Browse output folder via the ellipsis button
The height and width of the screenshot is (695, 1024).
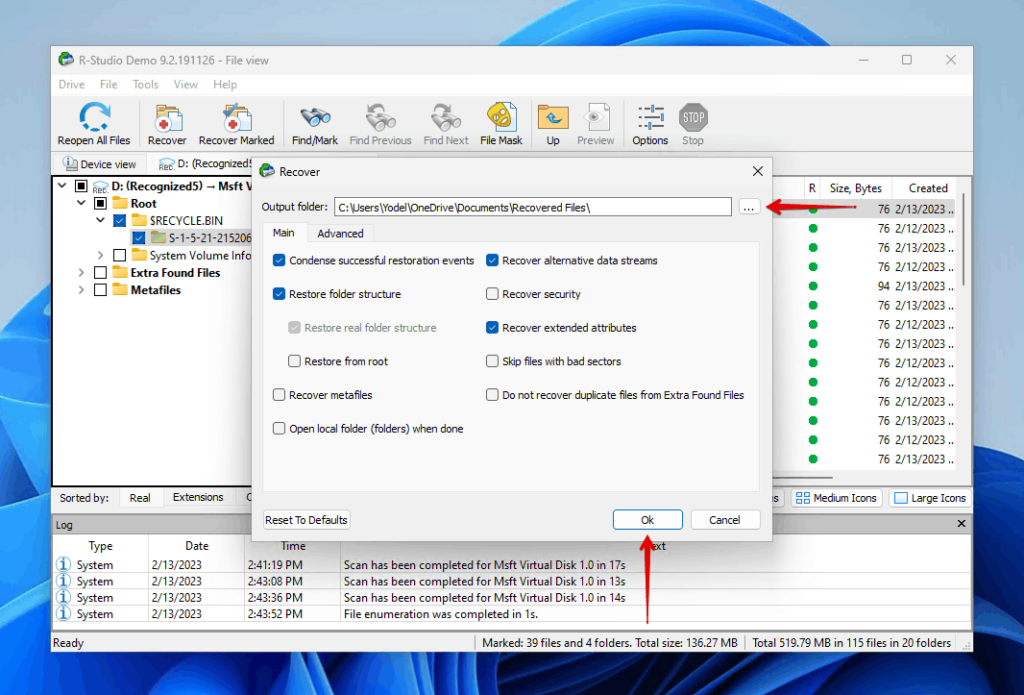(x=749, y=207)
